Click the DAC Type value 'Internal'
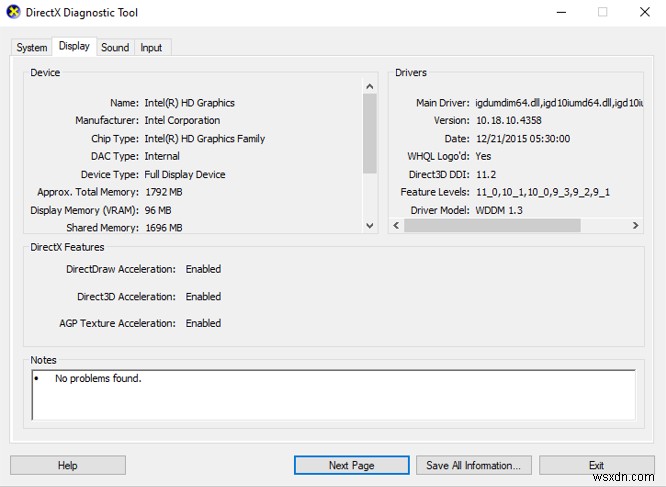The width and height of the screenshot is (666, 487). point(162,156)
